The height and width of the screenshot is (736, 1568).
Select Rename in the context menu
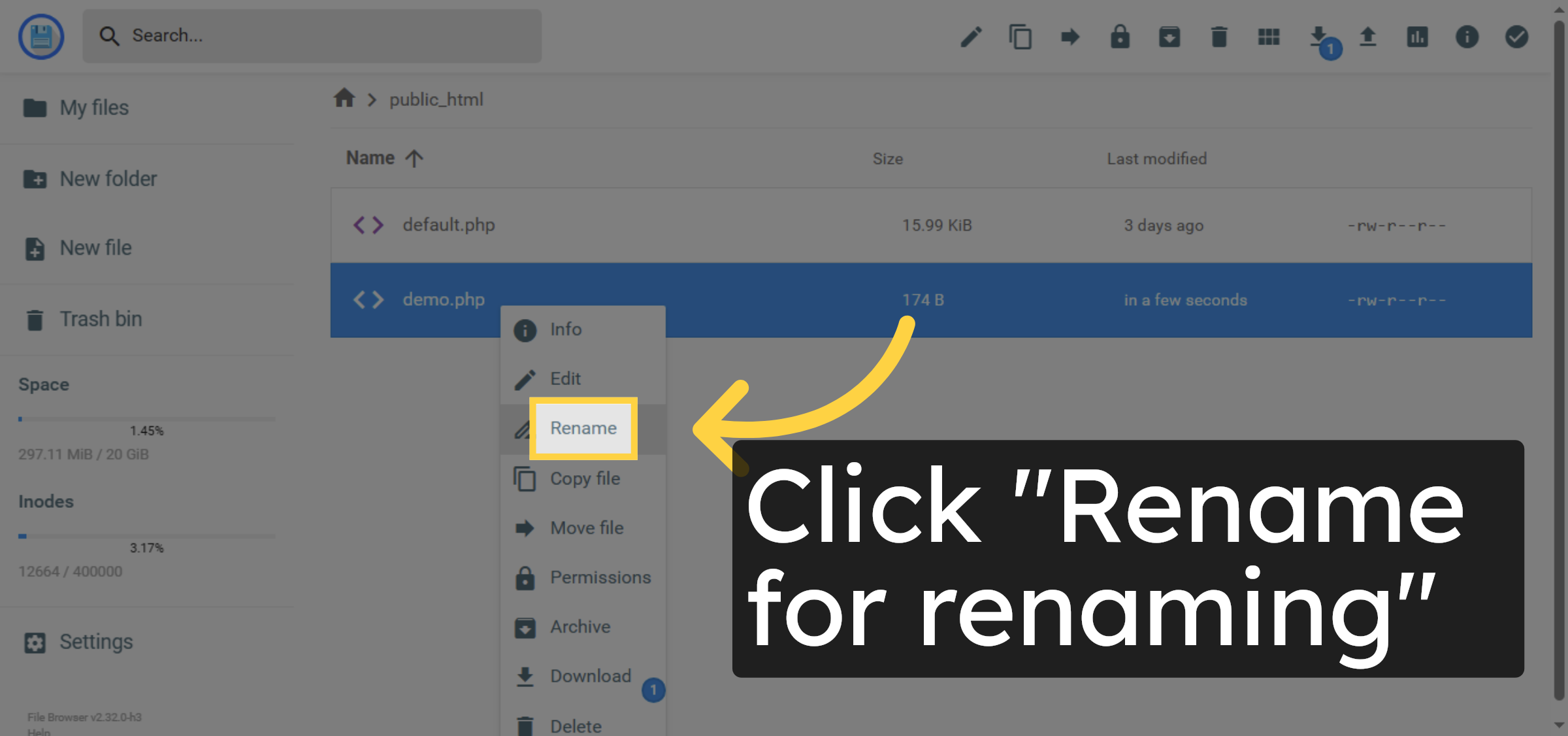coord(583,428)
